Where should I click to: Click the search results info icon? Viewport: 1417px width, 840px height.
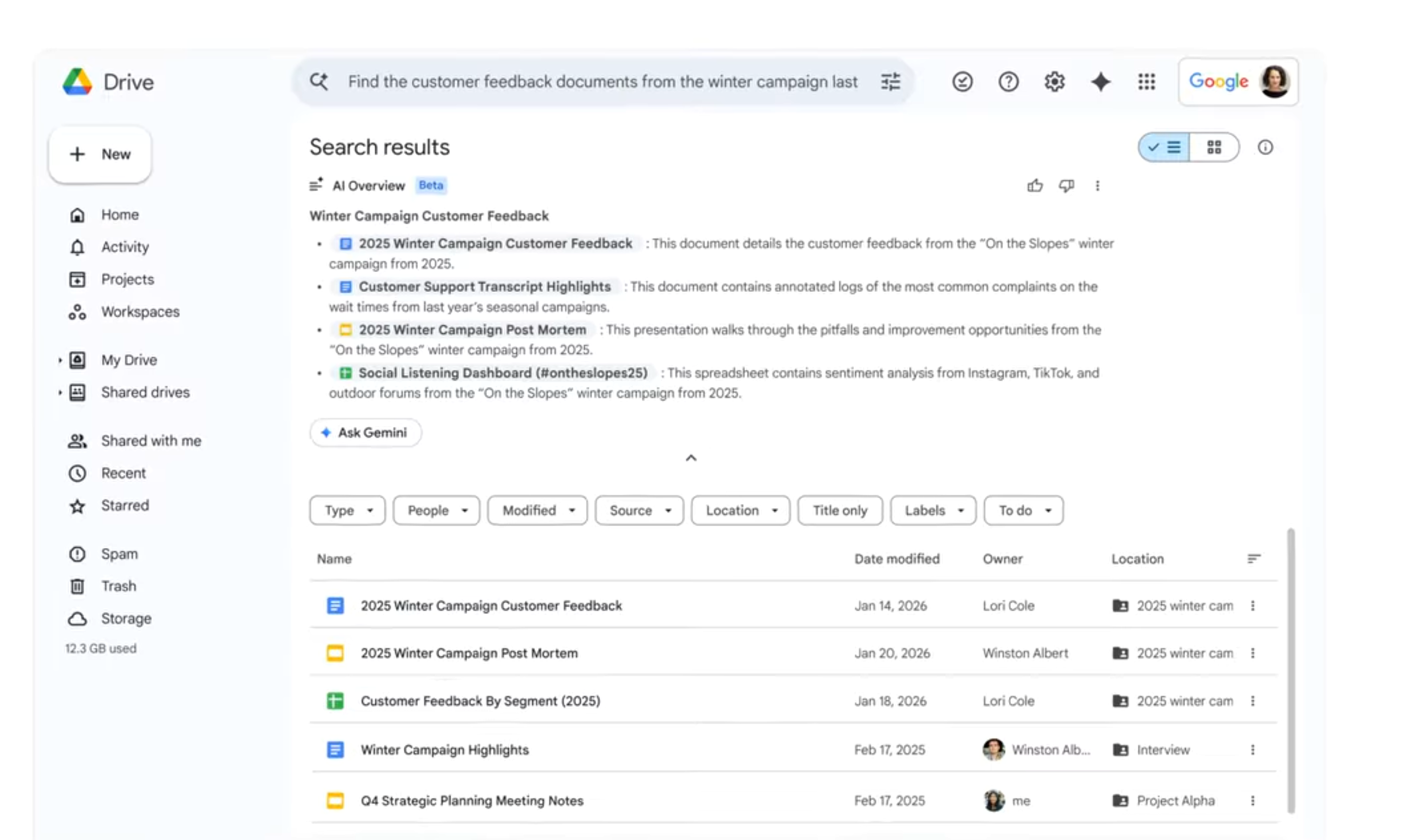[x=1266, y=147]
